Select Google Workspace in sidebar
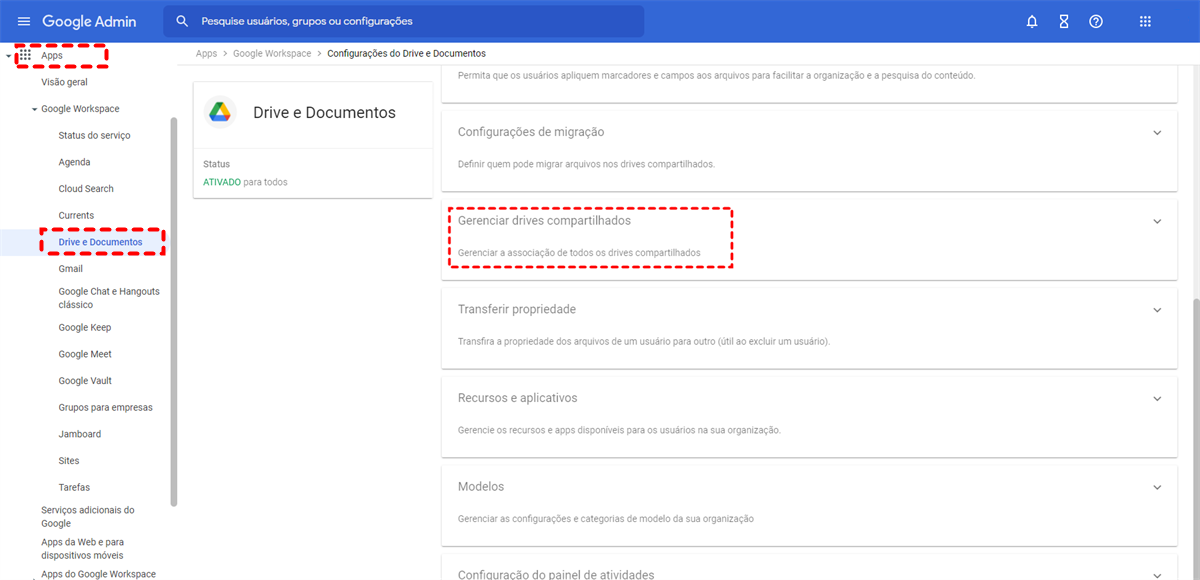The image size is (1200, 580). [x=80, y=109]
